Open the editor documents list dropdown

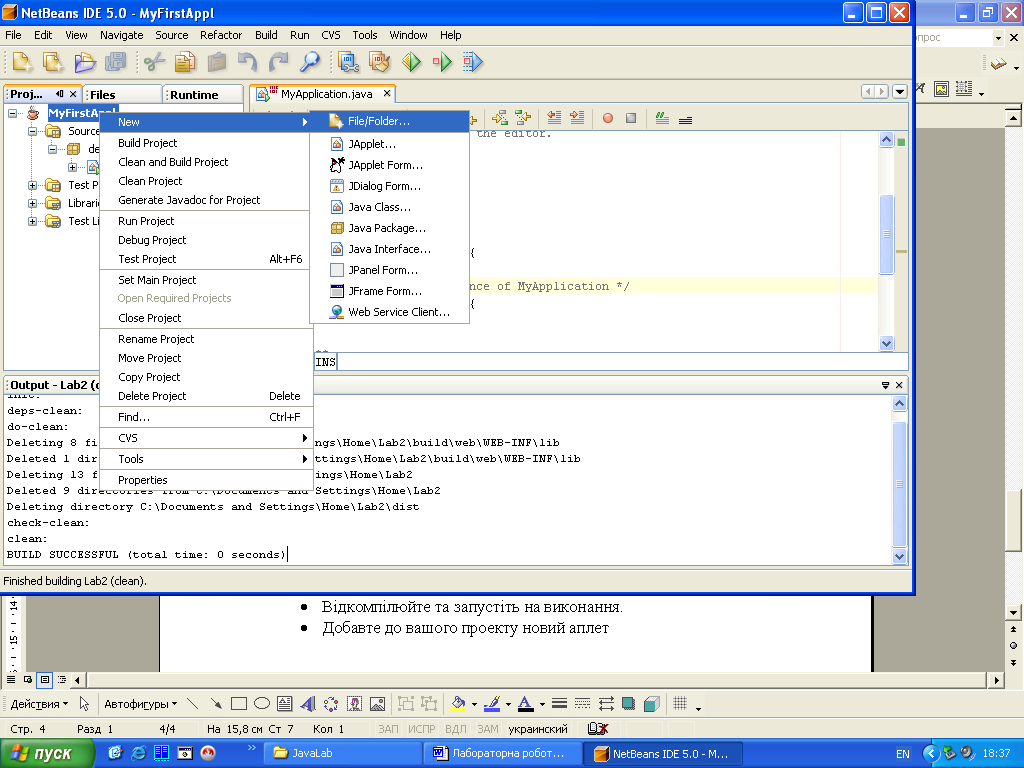(900, 91)
